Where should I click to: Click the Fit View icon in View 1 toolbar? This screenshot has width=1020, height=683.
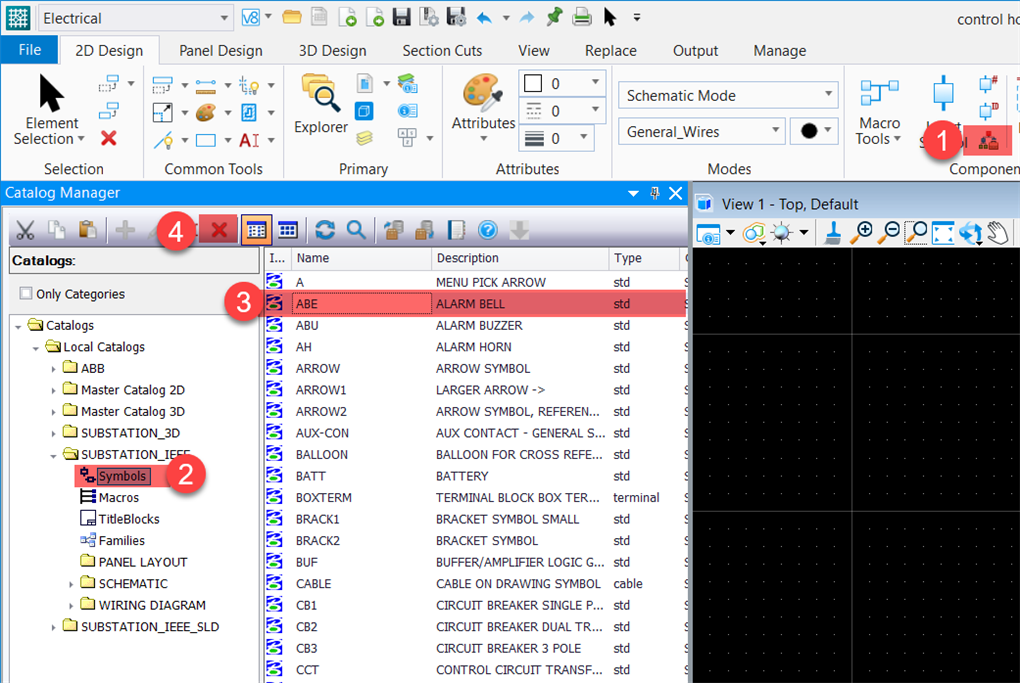click(x=942, y=233)
